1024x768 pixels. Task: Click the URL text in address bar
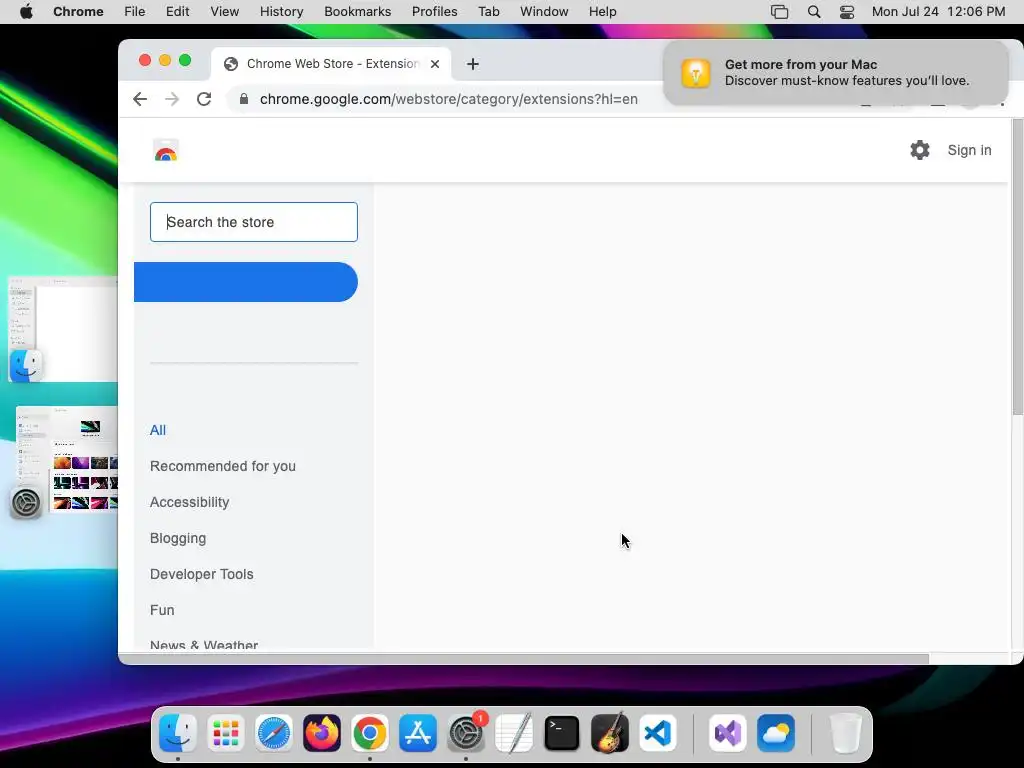449,99
